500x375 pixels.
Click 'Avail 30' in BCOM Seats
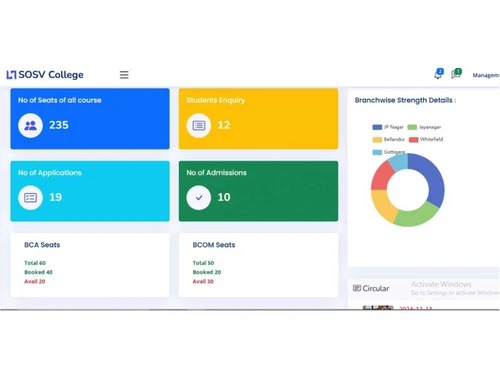(203, 282)
